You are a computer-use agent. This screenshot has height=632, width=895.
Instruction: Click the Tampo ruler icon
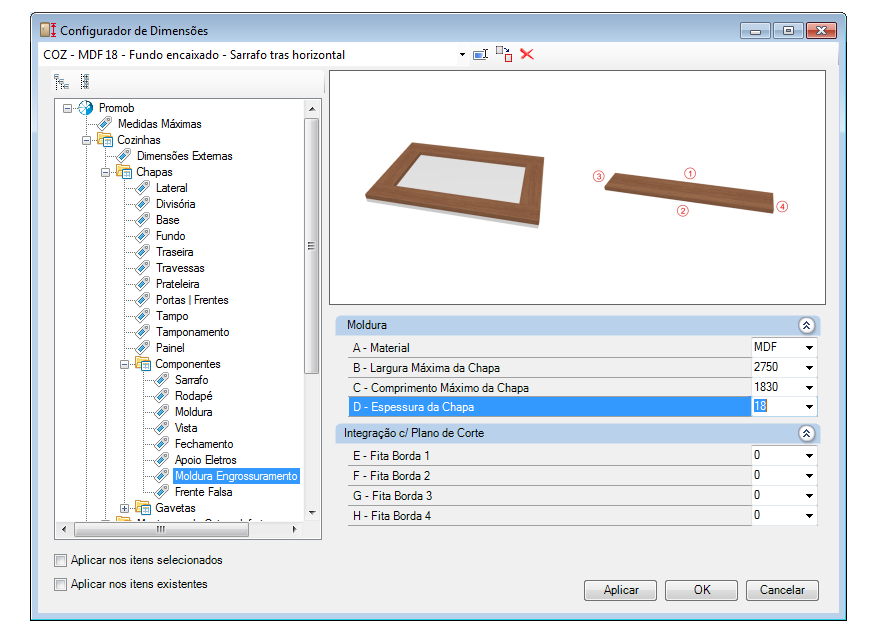point(143,316)
